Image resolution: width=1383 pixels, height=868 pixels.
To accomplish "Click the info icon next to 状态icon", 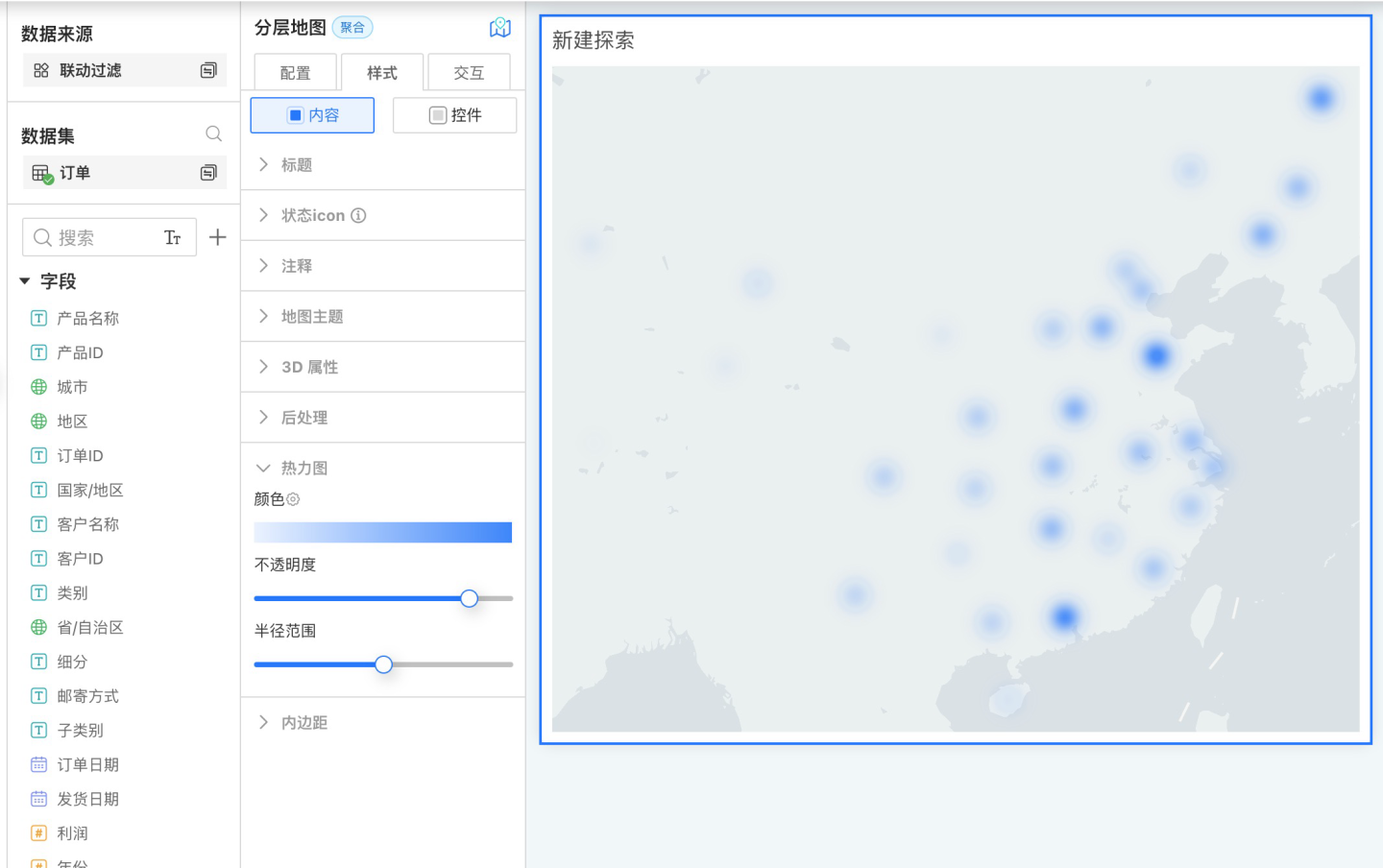I will [358, 216].
